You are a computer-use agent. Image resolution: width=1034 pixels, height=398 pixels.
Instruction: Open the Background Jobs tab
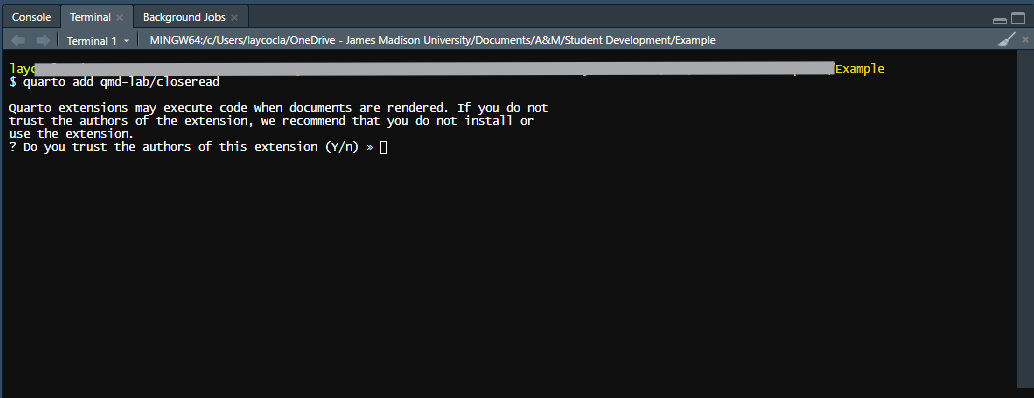tap(184, 17)
